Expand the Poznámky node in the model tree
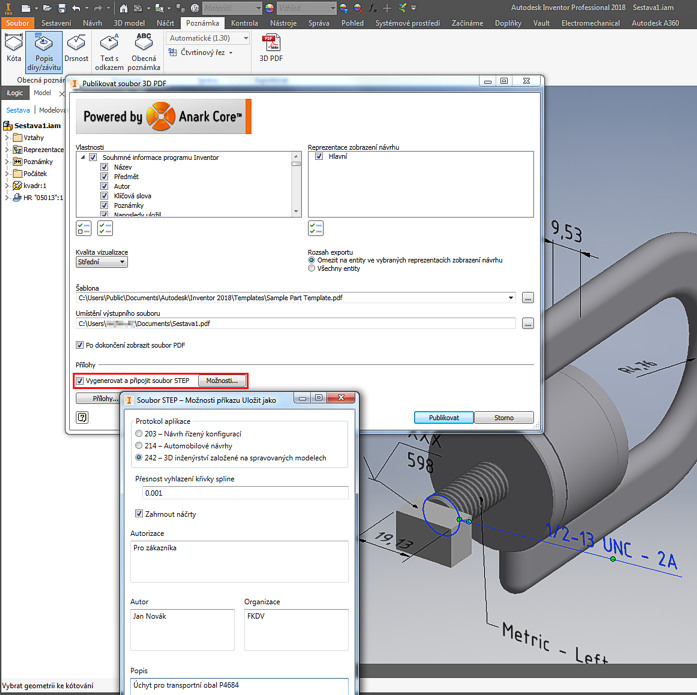The image size is (697, 695). click(7, 162)
